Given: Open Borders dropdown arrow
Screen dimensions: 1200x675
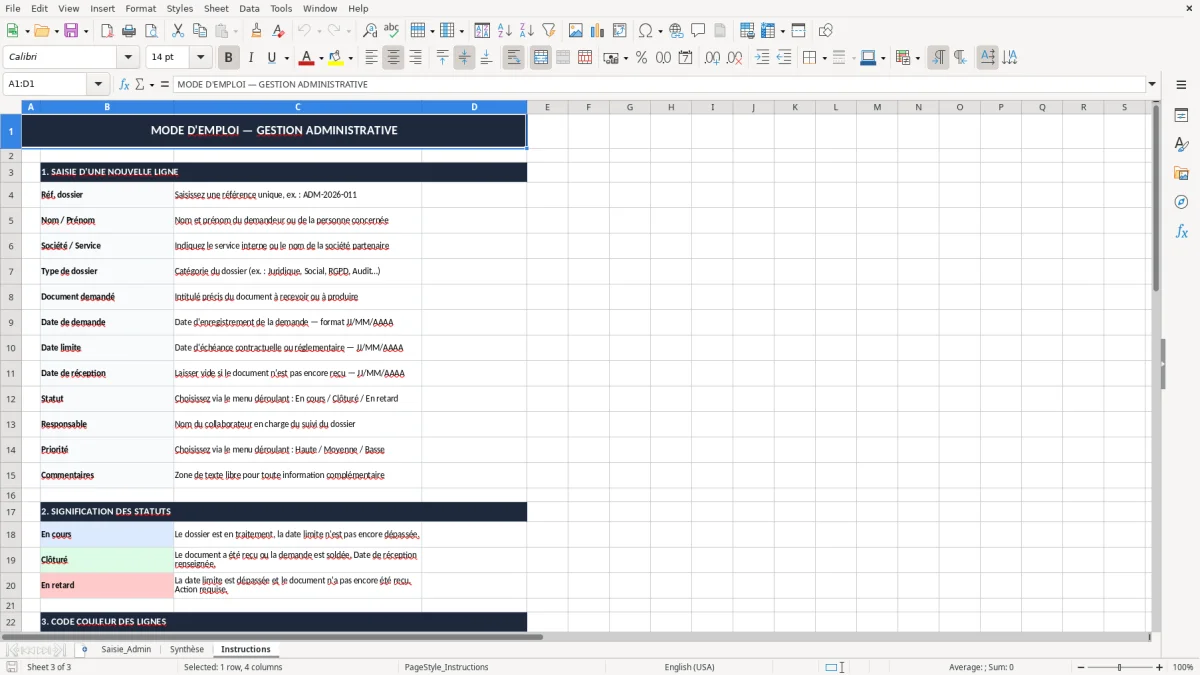Looking at the screenshot, I should [x=824, y=58].
